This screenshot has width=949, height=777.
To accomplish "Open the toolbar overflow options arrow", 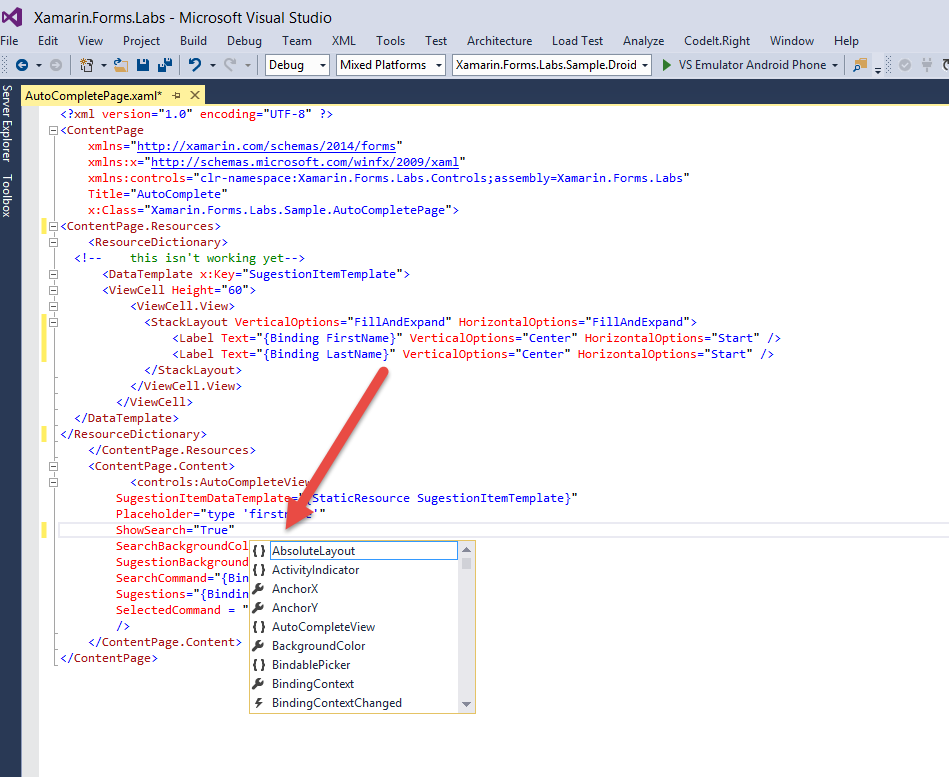I will [878, 70].
